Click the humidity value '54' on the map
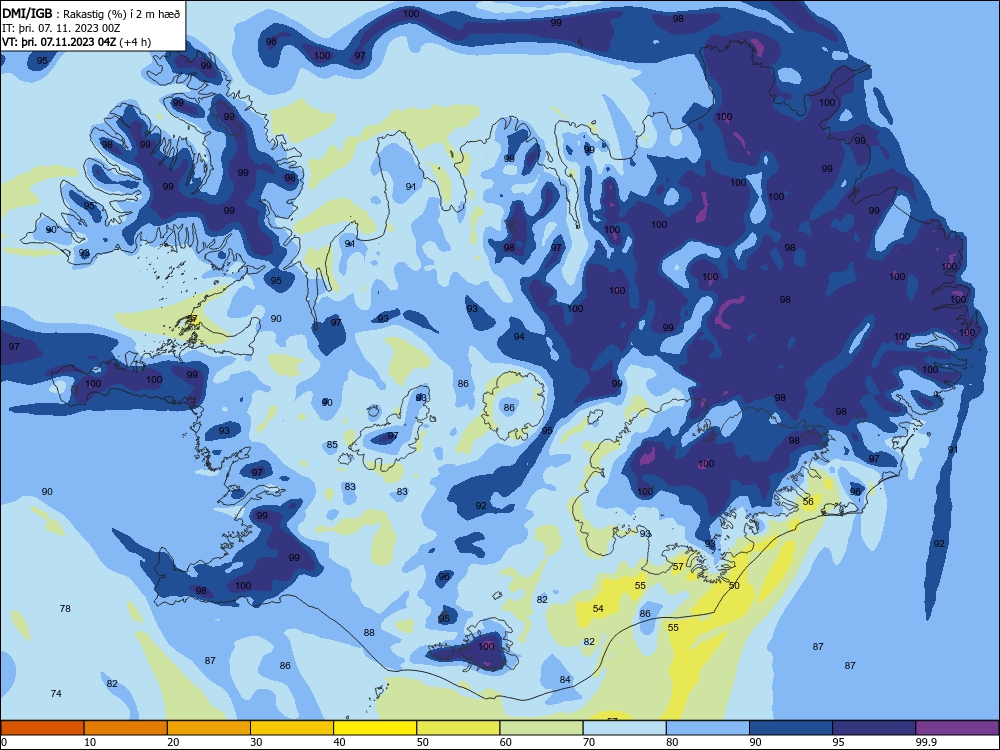The height and width of the screenshot is (750, 1000). (598, 608)
